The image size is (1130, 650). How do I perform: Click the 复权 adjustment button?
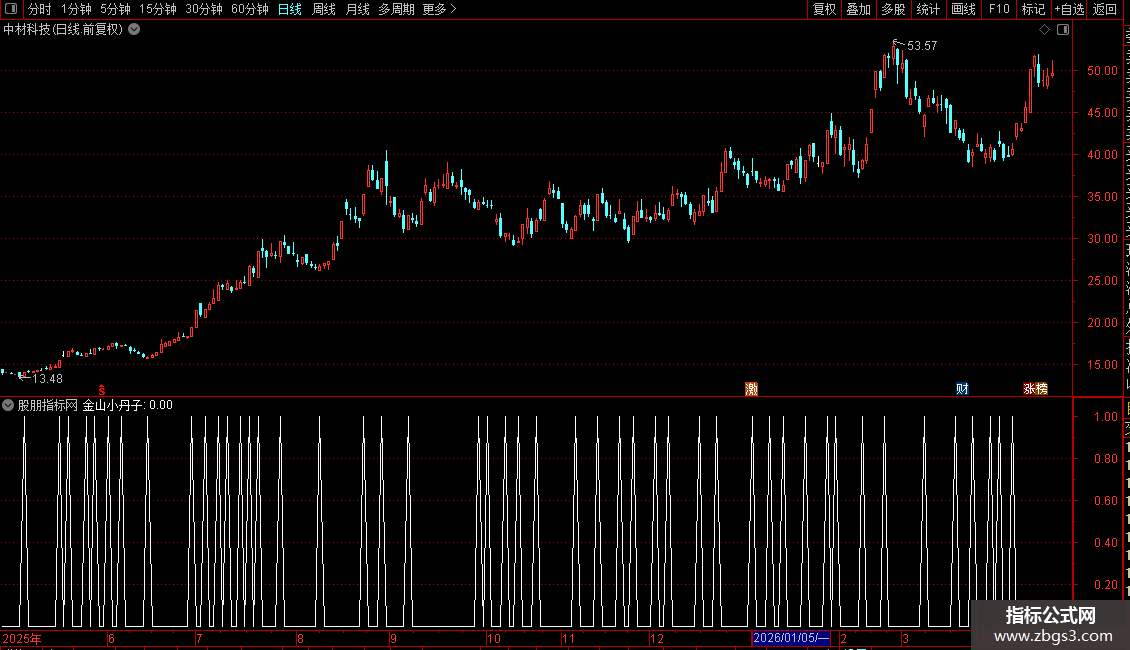coord(824,9)
